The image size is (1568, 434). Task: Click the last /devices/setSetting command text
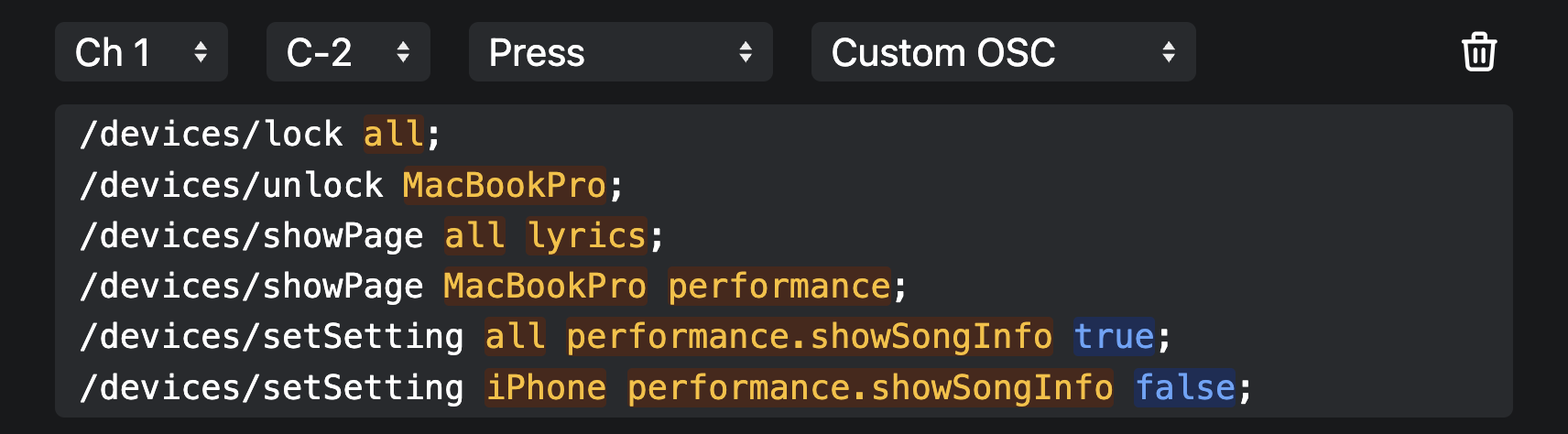pos(272,388)
